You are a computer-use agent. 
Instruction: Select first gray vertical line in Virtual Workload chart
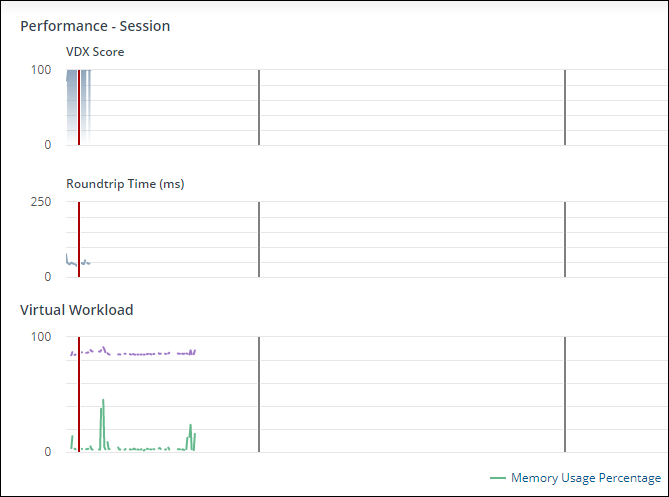259,395
